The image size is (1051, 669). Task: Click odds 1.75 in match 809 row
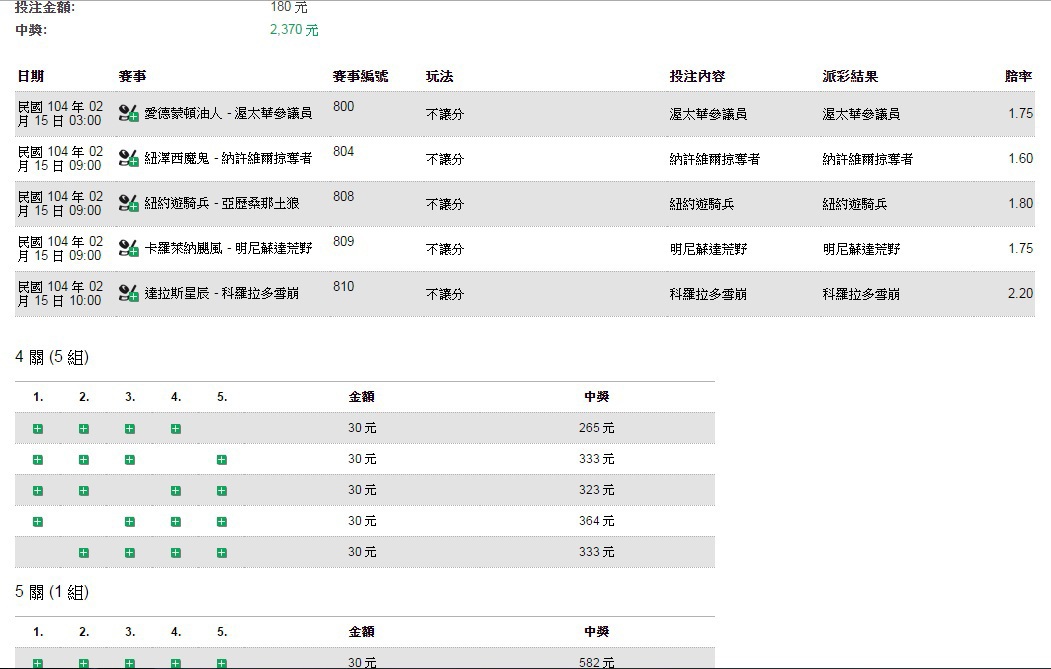click(1020, 248)
